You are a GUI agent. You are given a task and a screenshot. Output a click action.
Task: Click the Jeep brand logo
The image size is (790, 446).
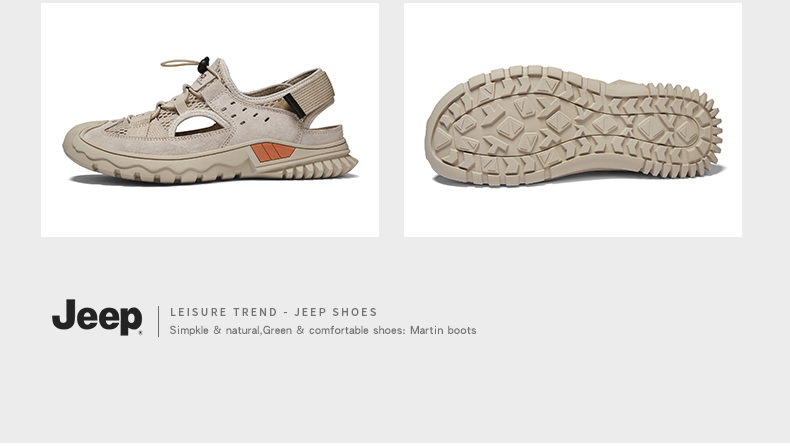pyautogui.click(x=97, y=317)
